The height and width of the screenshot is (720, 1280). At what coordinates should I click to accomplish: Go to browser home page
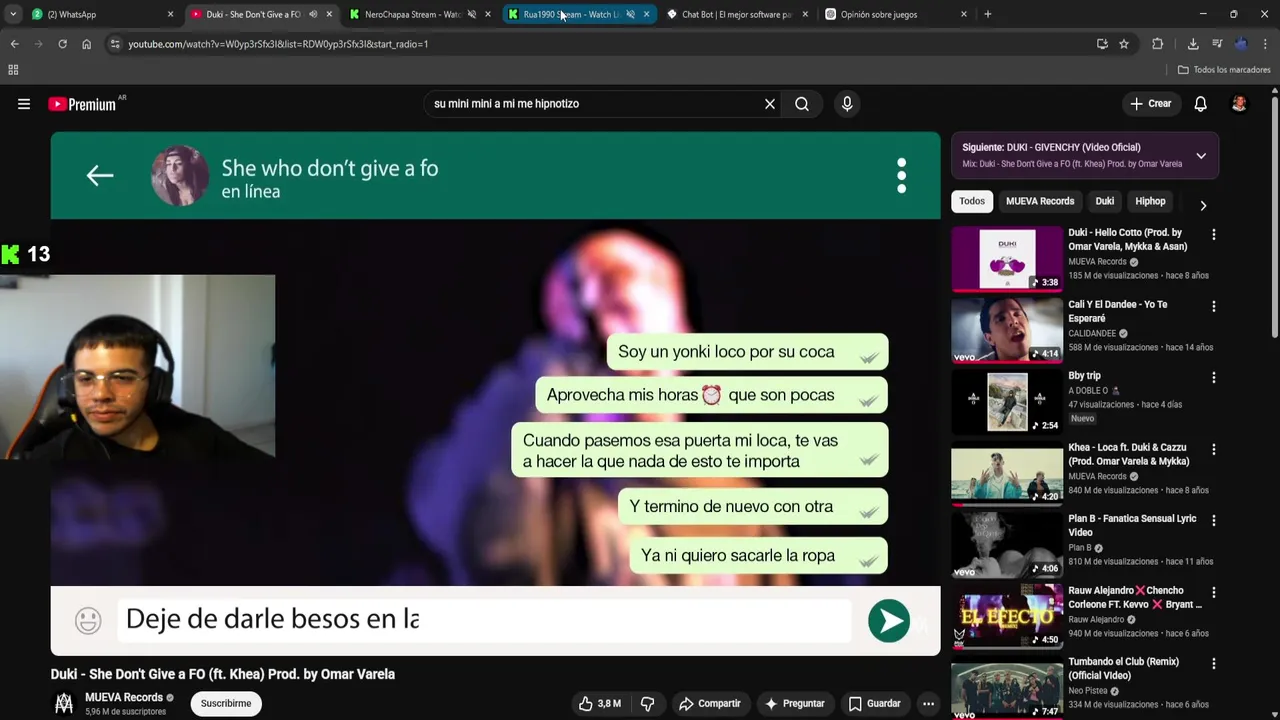[x=86, y=44]
